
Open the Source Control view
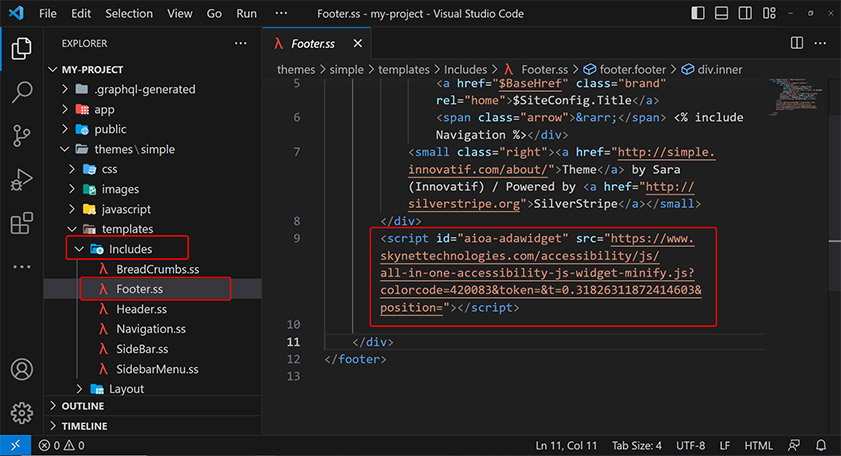coord(21,136)
